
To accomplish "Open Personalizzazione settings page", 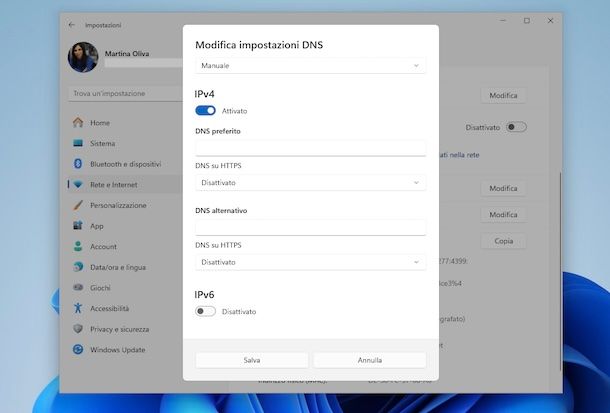I will pyautogui.click(x=124, y=205).
